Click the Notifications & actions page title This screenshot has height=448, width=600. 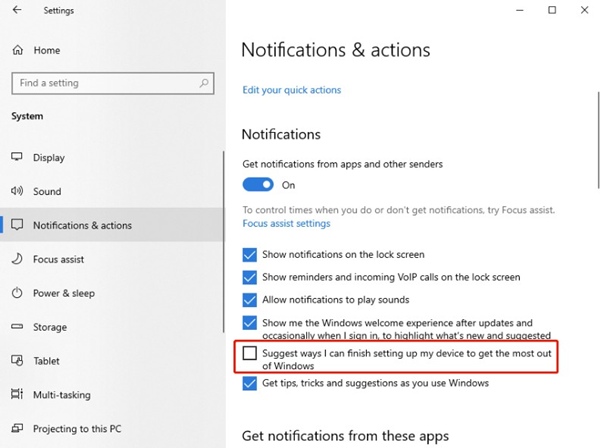point(336,50)
